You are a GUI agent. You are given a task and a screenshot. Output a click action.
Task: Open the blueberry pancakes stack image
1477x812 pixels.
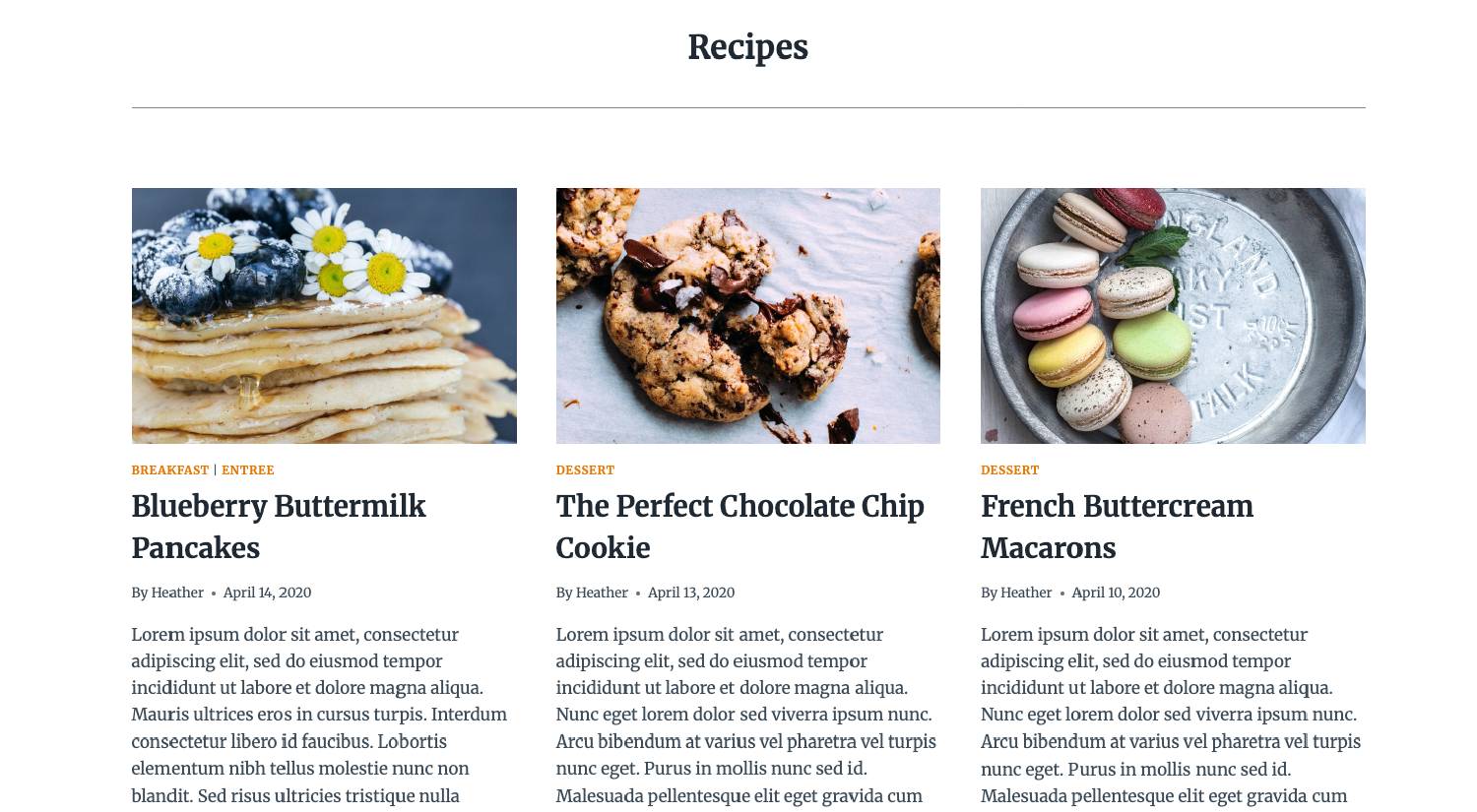[x=324, y=315]
